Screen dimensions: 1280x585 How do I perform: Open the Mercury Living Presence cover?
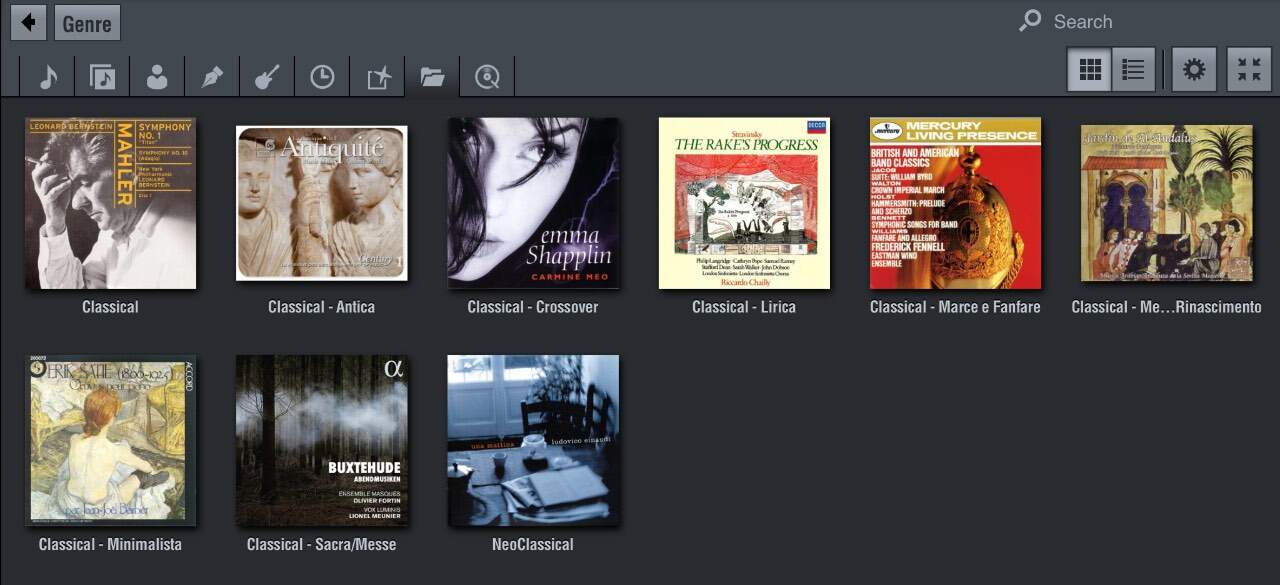click(955, 203)
